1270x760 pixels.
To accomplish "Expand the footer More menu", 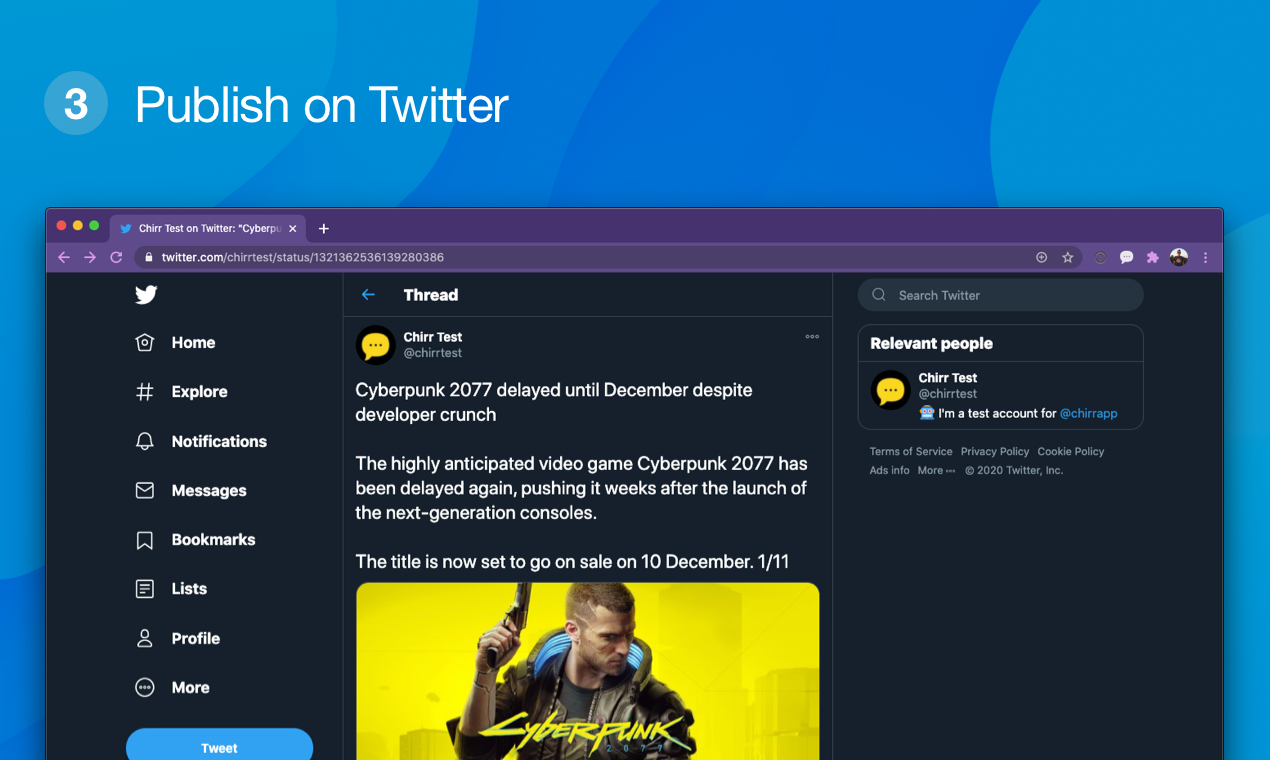I will coord(937,470).
